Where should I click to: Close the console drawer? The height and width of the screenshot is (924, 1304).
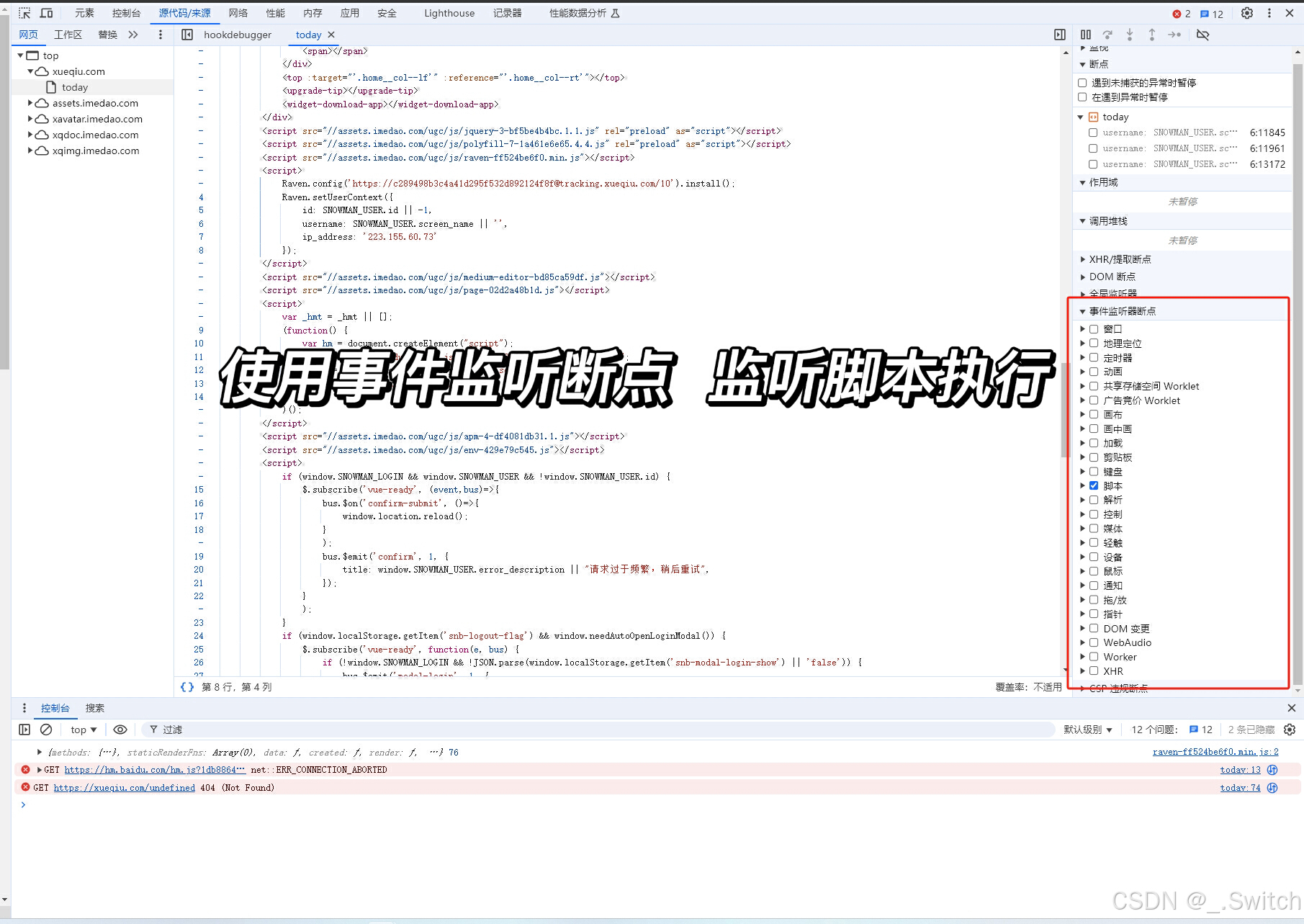point(1291,708)
